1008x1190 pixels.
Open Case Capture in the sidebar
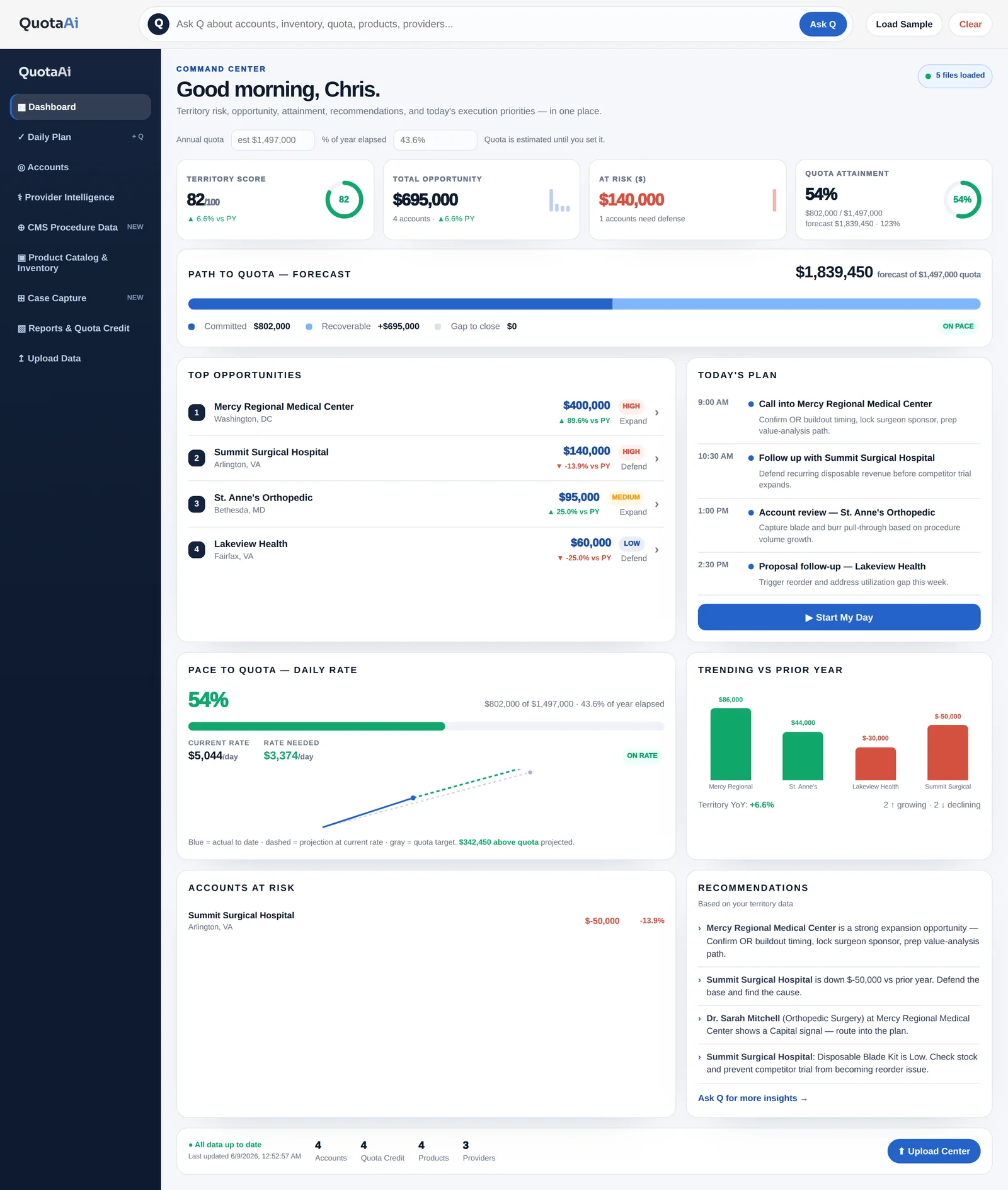pyautogui.click(x=81, y=298)
